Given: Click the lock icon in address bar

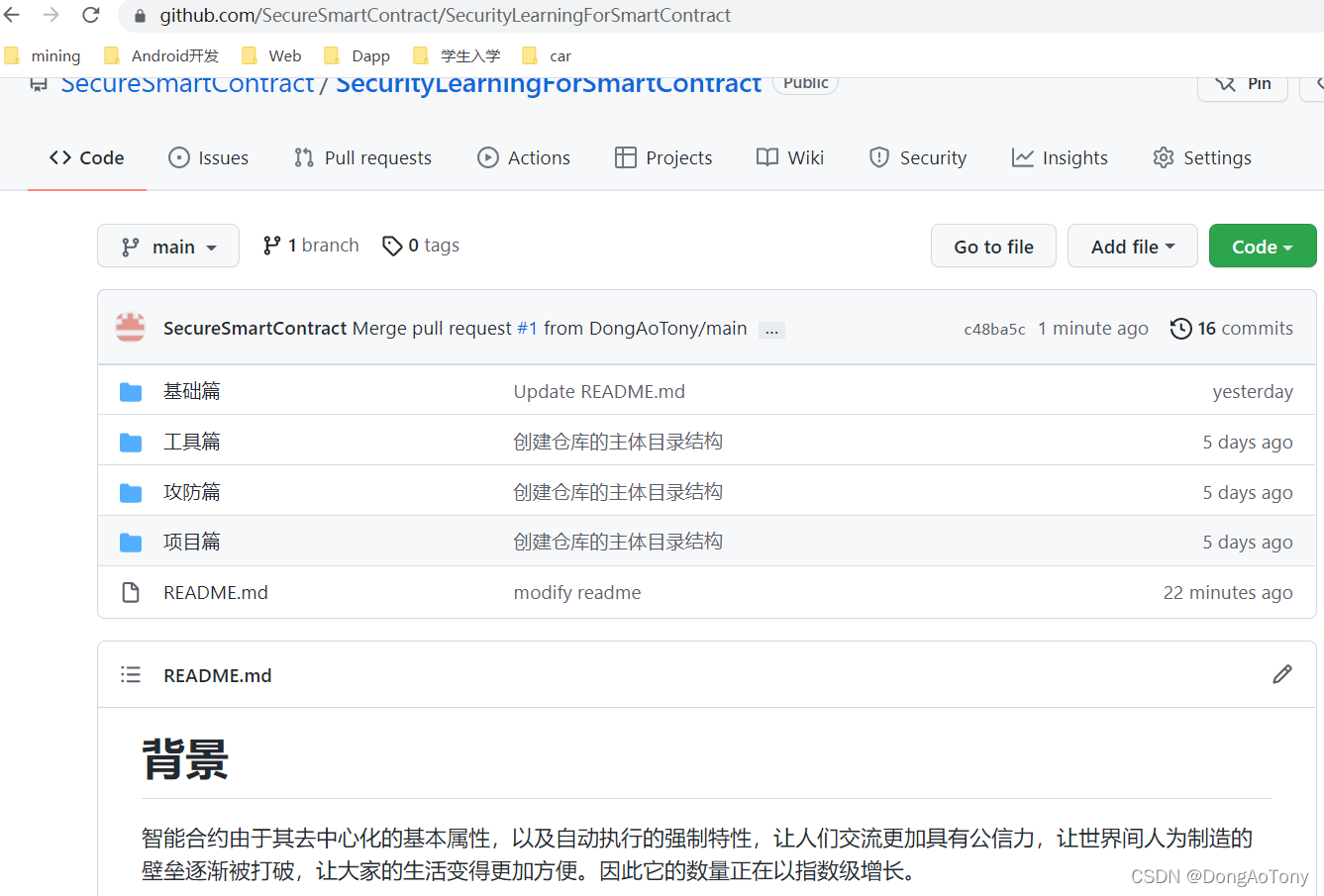Looking at the screenshot, I should 140,16.
